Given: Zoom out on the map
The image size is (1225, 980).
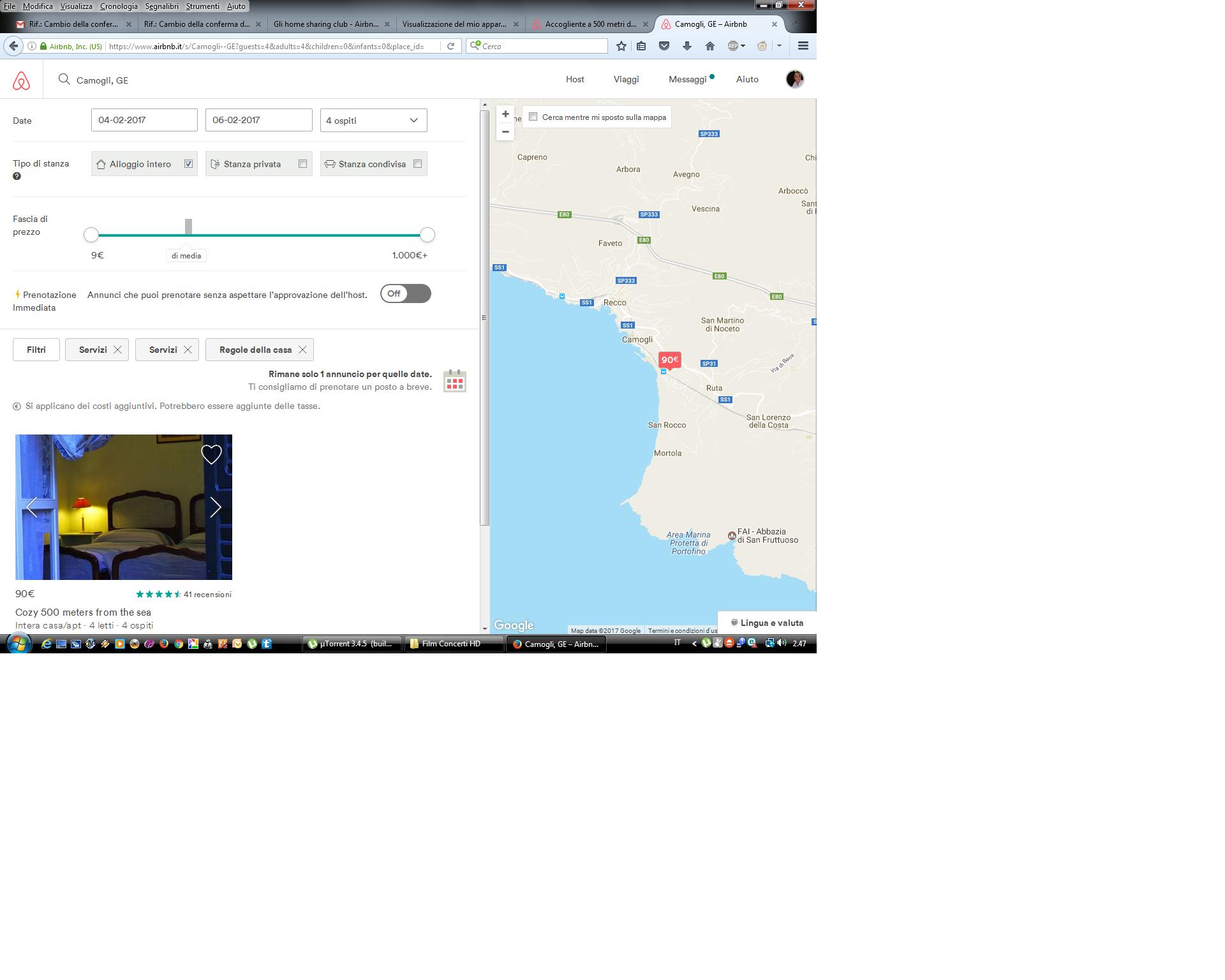Looking at the screenshot, I should [x=505, y=132].
